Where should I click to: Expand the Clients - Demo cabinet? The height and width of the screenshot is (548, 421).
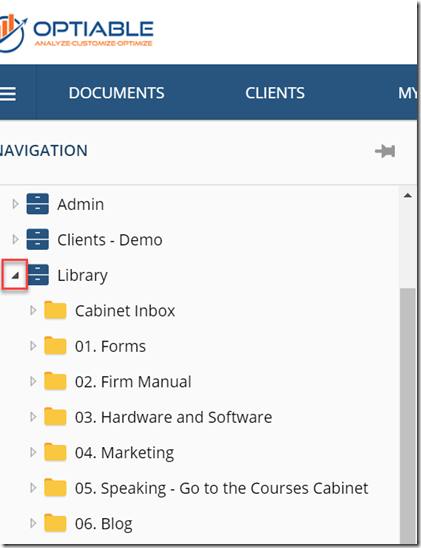click(15, 239)
